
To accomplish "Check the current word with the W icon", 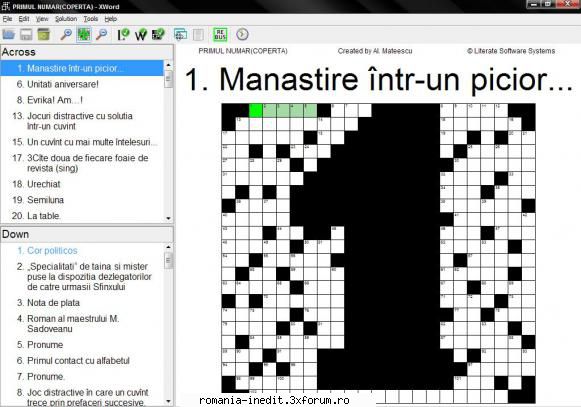I will 141,34.
